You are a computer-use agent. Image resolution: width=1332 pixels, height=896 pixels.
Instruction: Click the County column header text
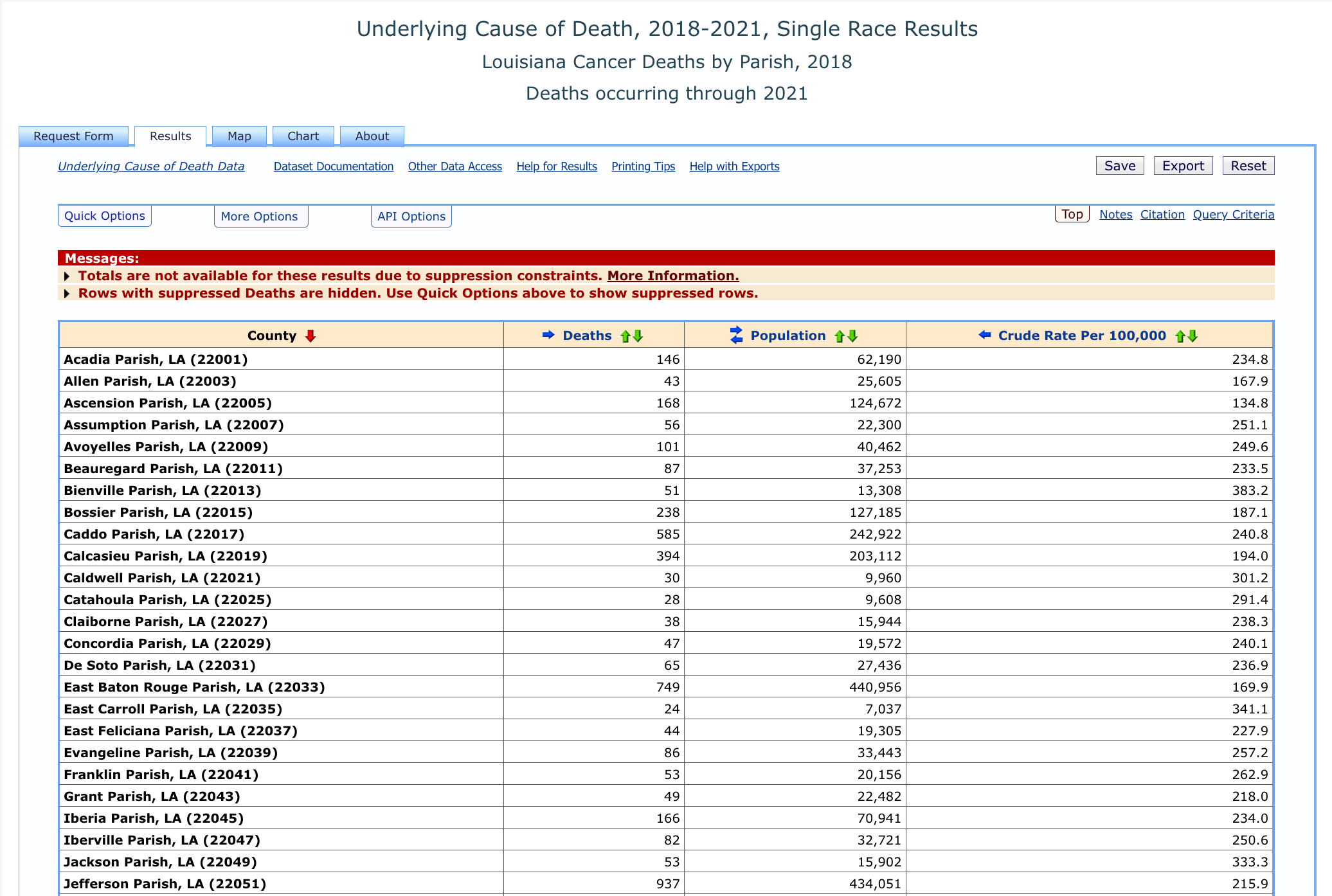pyautogui.click(x=272, y=336)
